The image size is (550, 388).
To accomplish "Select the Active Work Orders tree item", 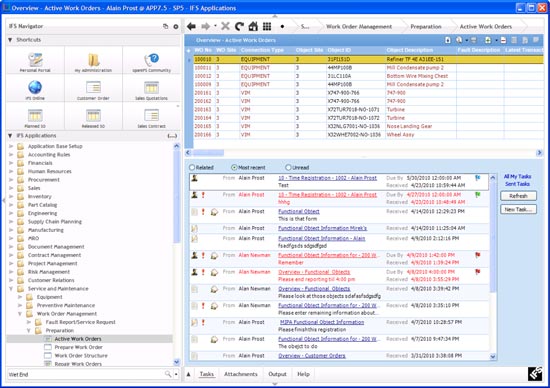I will point(78,339).
